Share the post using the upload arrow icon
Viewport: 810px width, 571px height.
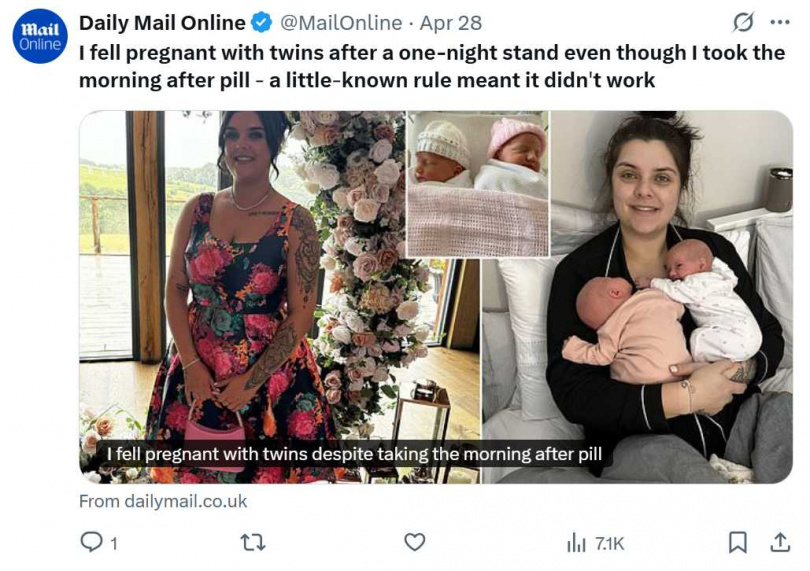pyautogui.click(x=779, y=543)
